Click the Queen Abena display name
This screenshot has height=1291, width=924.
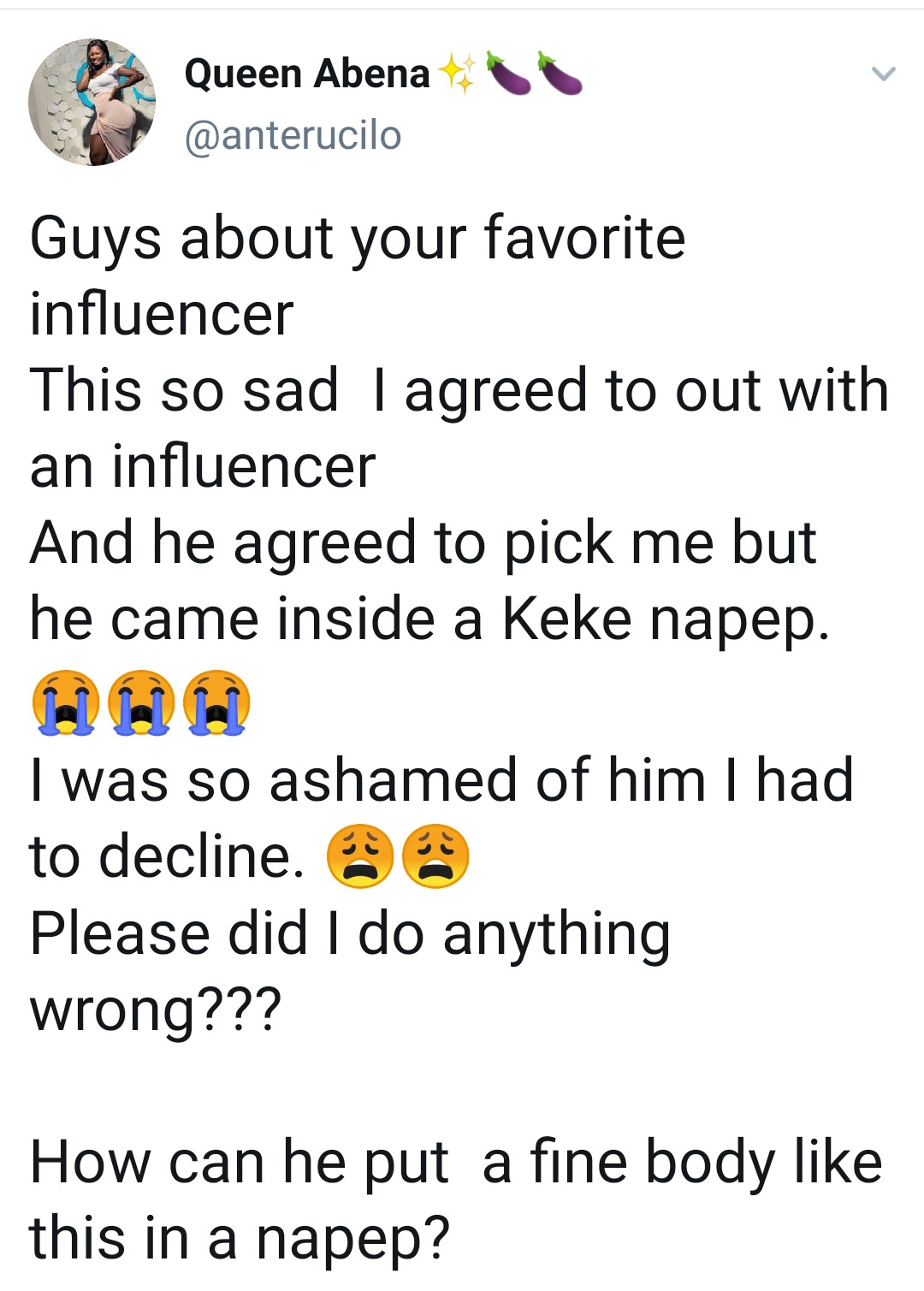(306, 74)
